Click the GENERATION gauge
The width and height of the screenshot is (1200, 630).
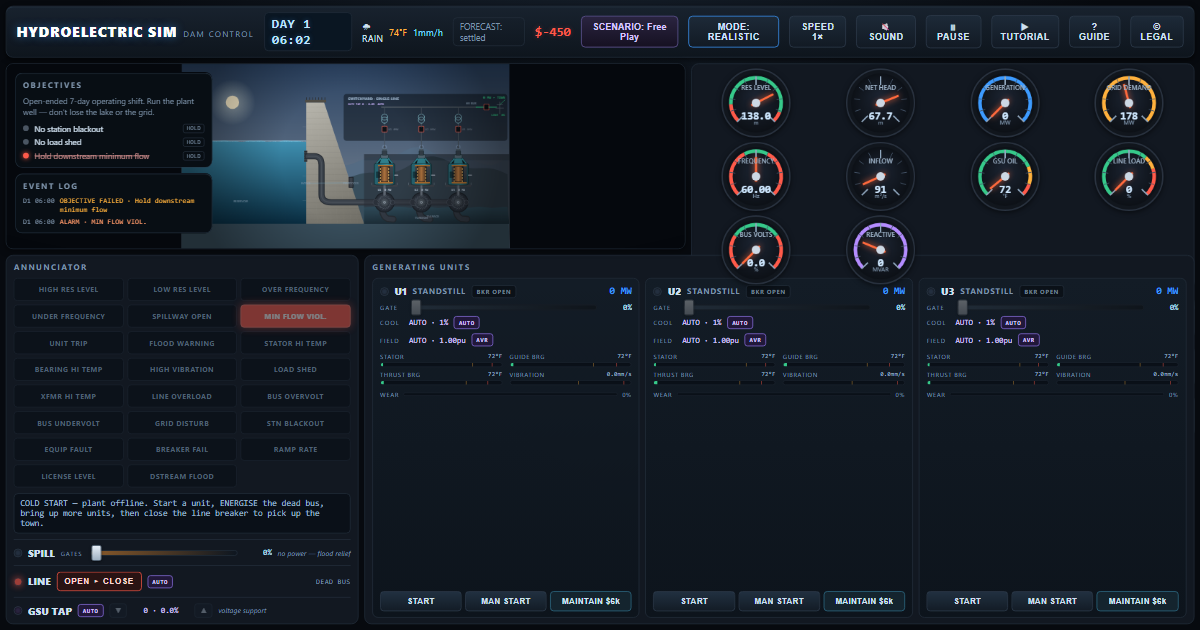(1005, 103)
